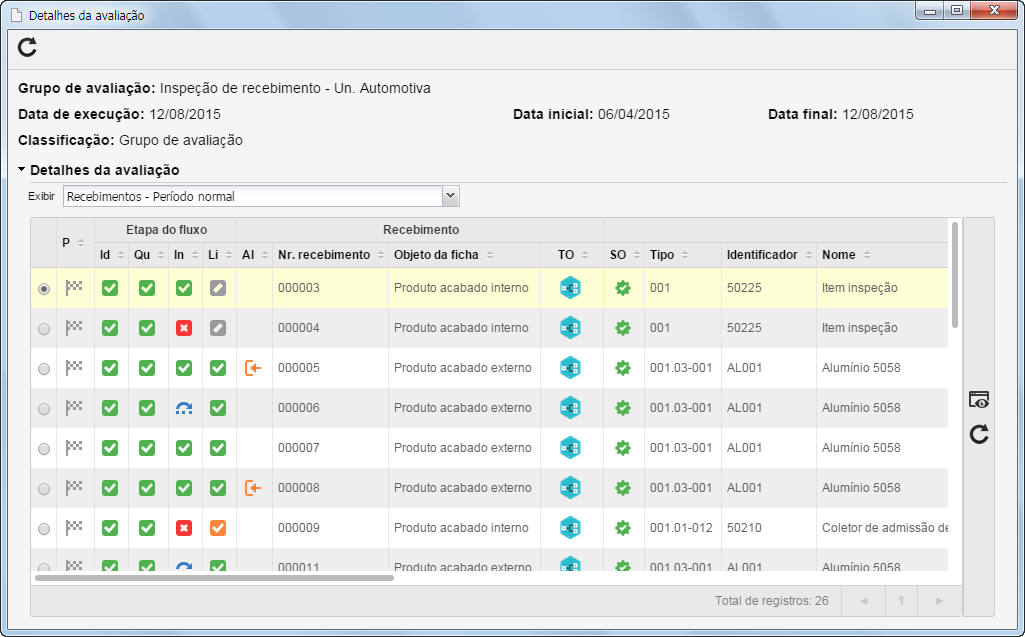
Task: Click the vertical scrollbar of the table
Action: 955,275
